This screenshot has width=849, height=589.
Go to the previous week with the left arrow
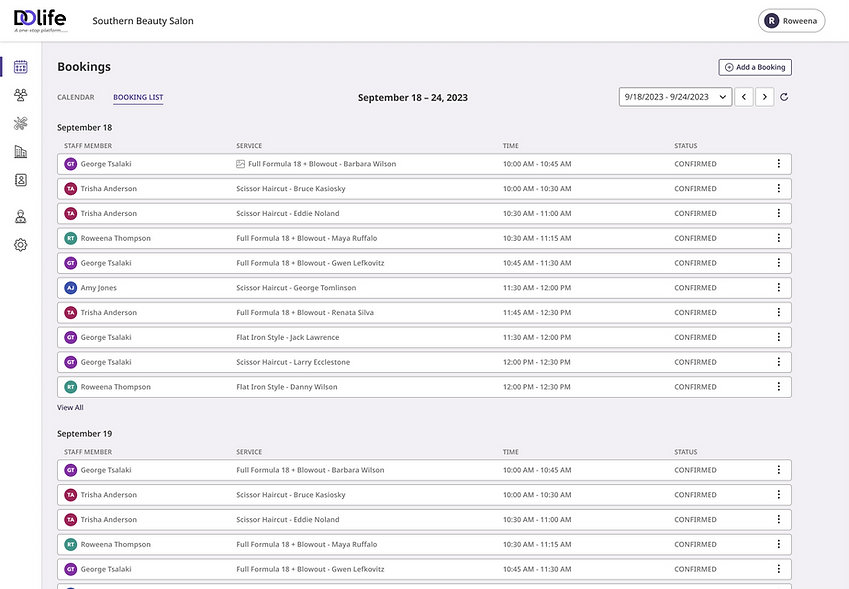[744, 96]
